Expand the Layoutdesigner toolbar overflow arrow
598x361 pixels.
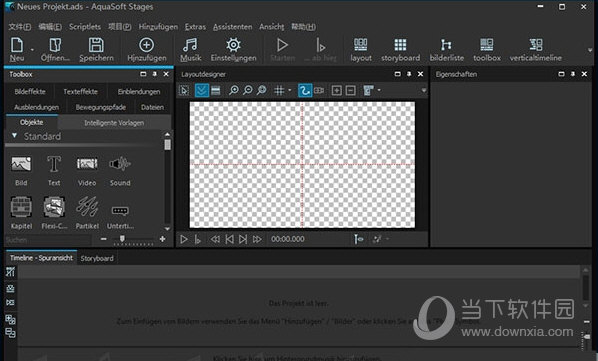423,91
